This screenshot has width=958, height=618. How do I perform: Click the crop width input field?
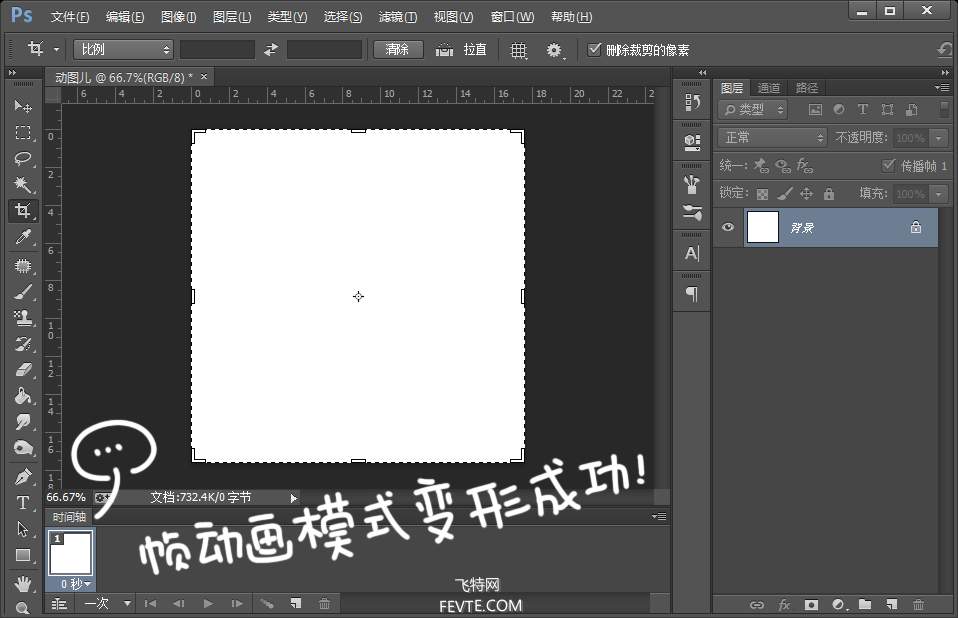(x=217, y=49)
